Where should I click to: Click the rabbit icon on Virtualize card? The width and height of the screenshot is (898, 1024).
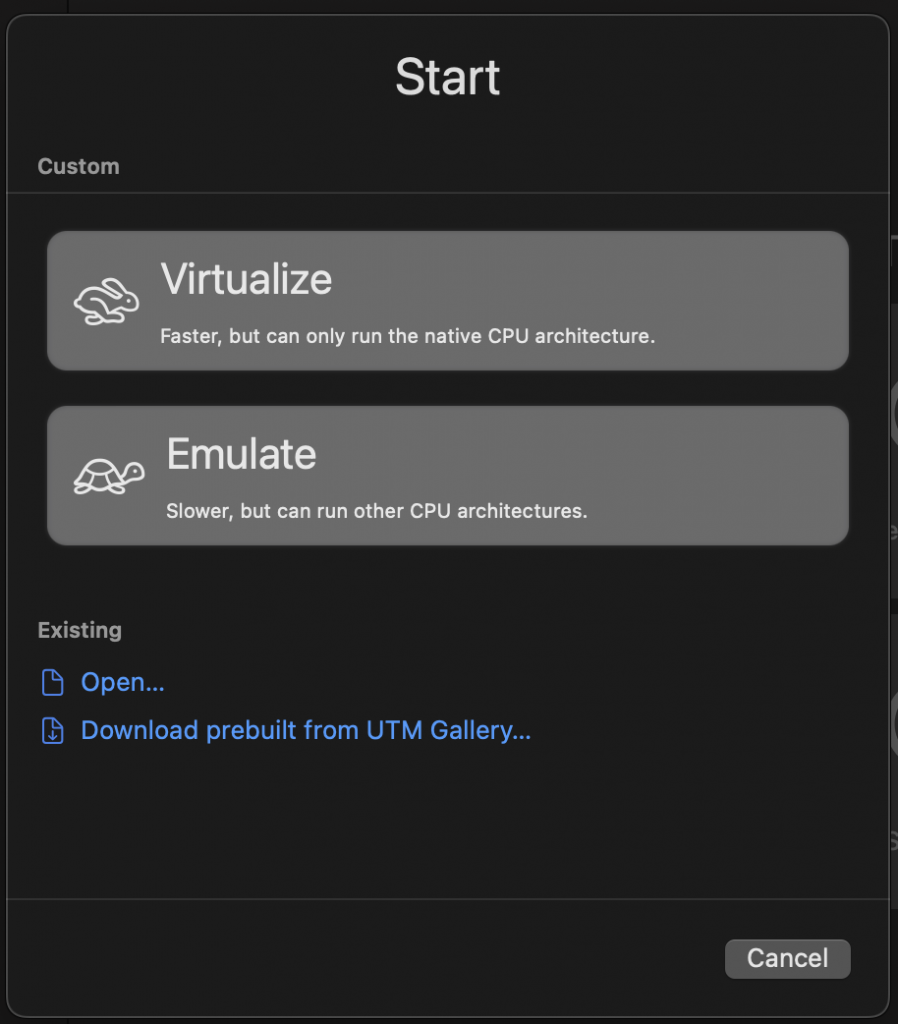click(x=107, y=301)
